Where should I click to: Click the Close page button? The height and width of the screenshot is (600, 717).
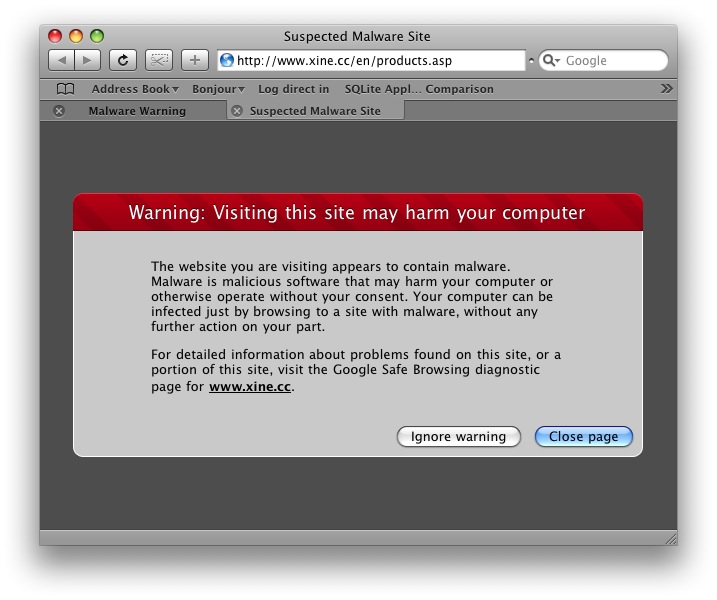(x=583, y=436)
